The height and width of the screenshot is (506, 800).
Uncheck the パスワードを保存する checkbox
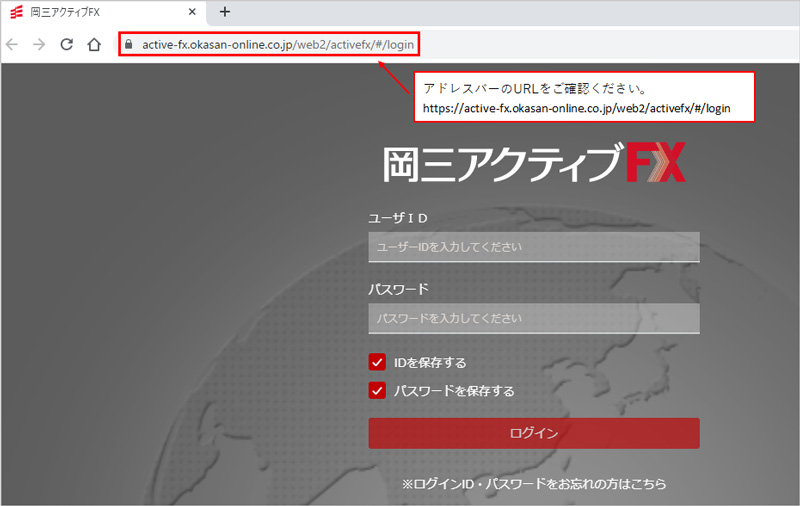tap(377, 391)
